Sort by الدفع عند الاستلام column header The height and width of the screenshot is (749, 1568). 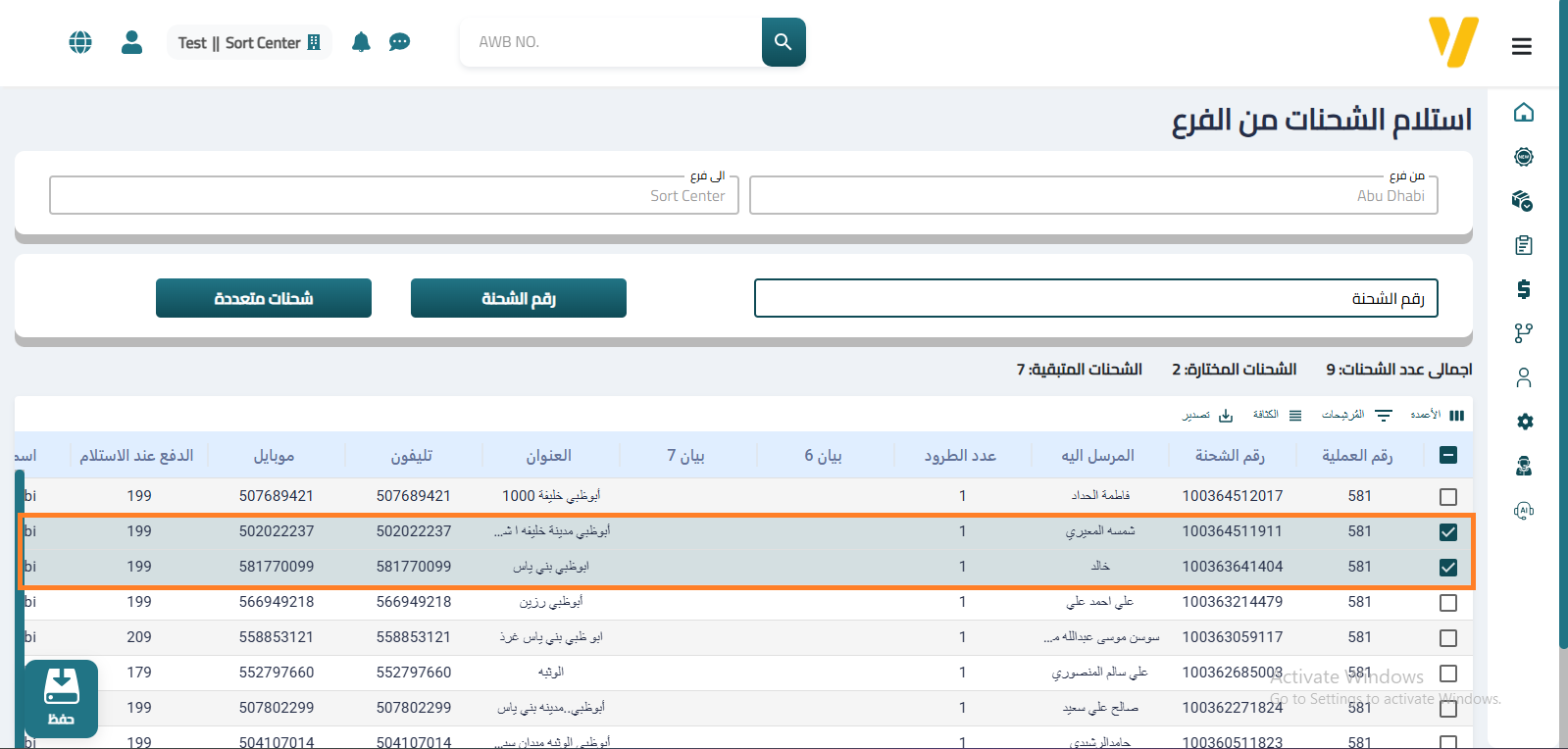(x=136, y=455)
